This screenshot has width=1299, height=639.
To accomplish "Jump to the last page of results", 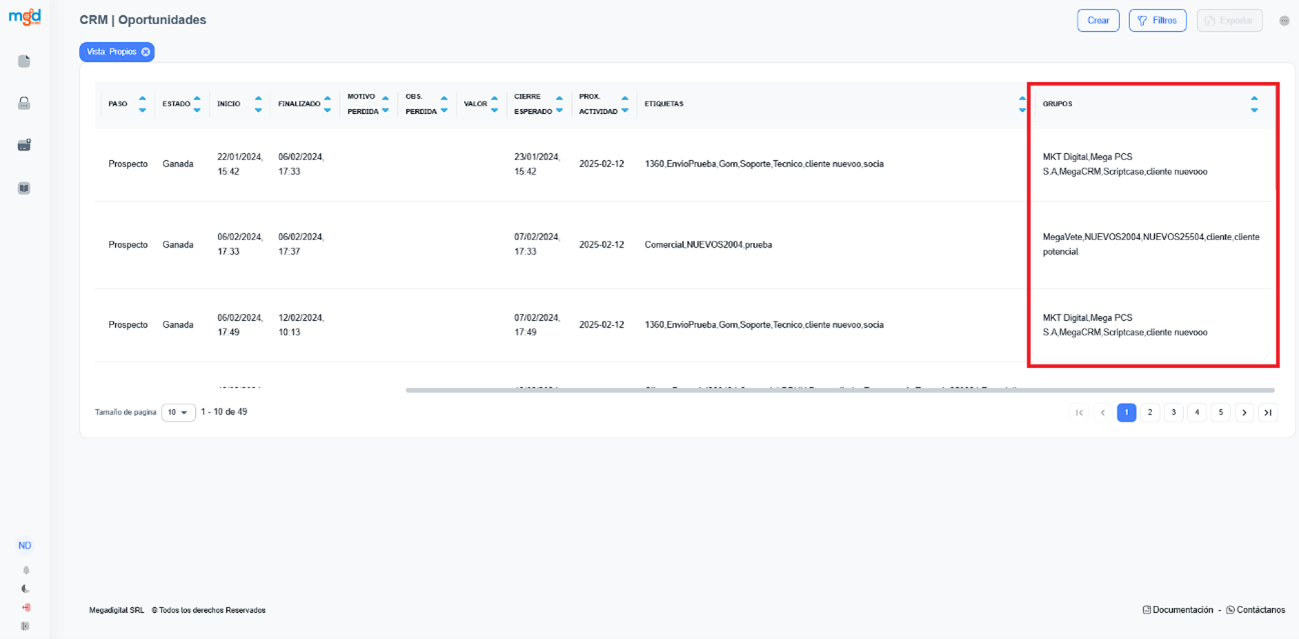I will point(1267,412).
